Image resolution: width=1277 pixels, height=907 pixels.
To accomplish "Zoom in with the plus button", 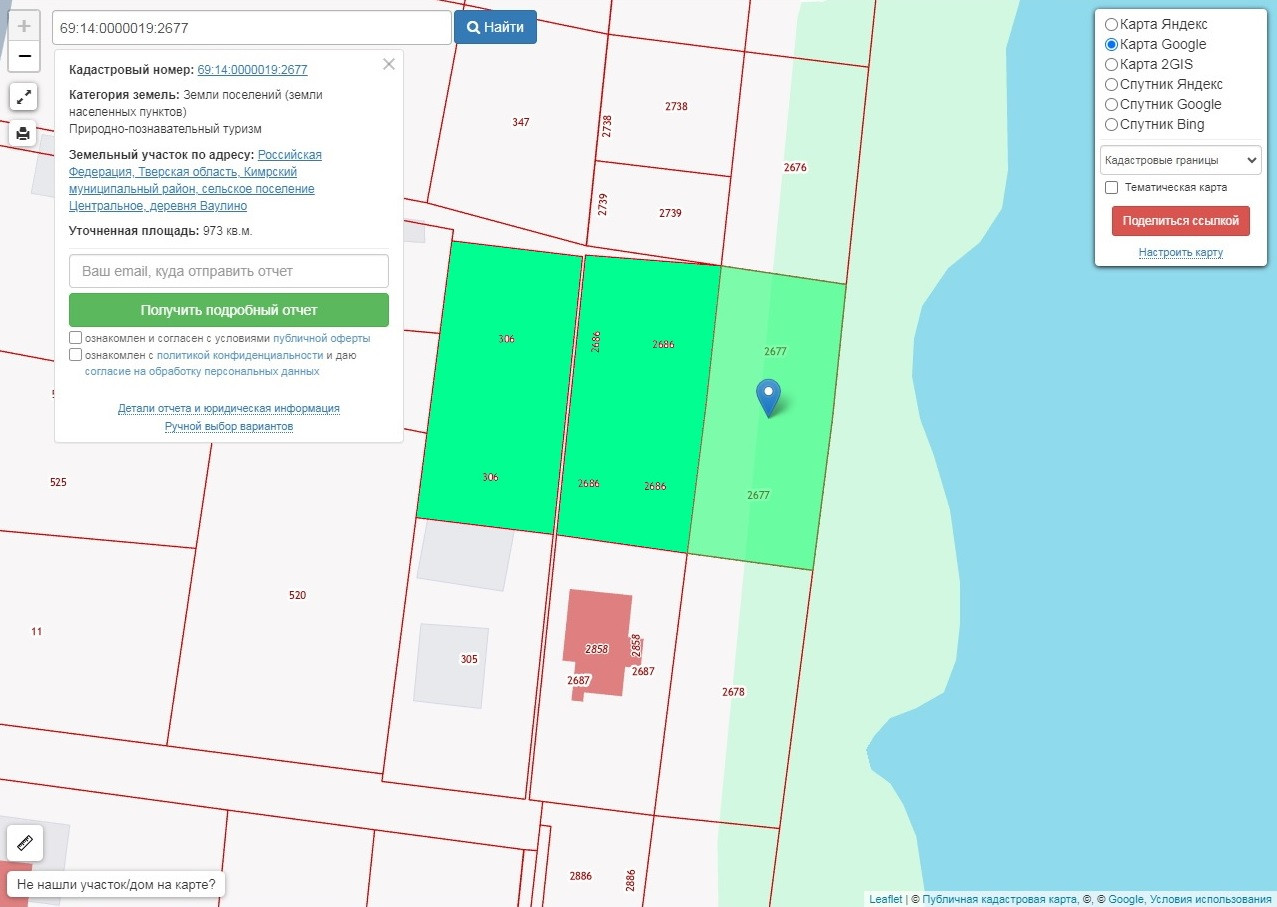I will tap(24, 26).
